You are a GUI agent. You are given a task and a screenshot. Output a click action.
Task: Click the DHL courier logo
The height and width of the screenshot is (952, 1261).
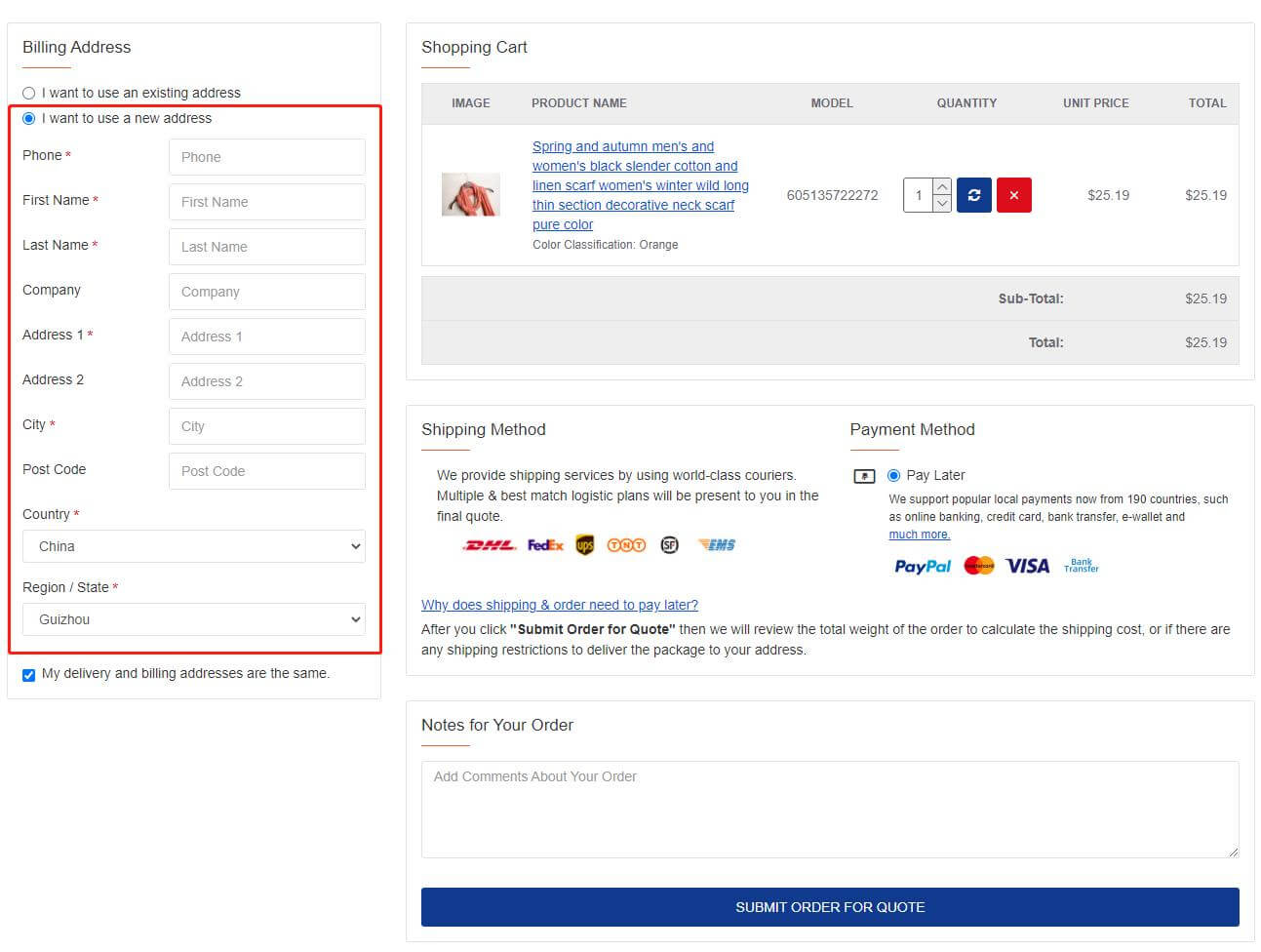[489, 545]
